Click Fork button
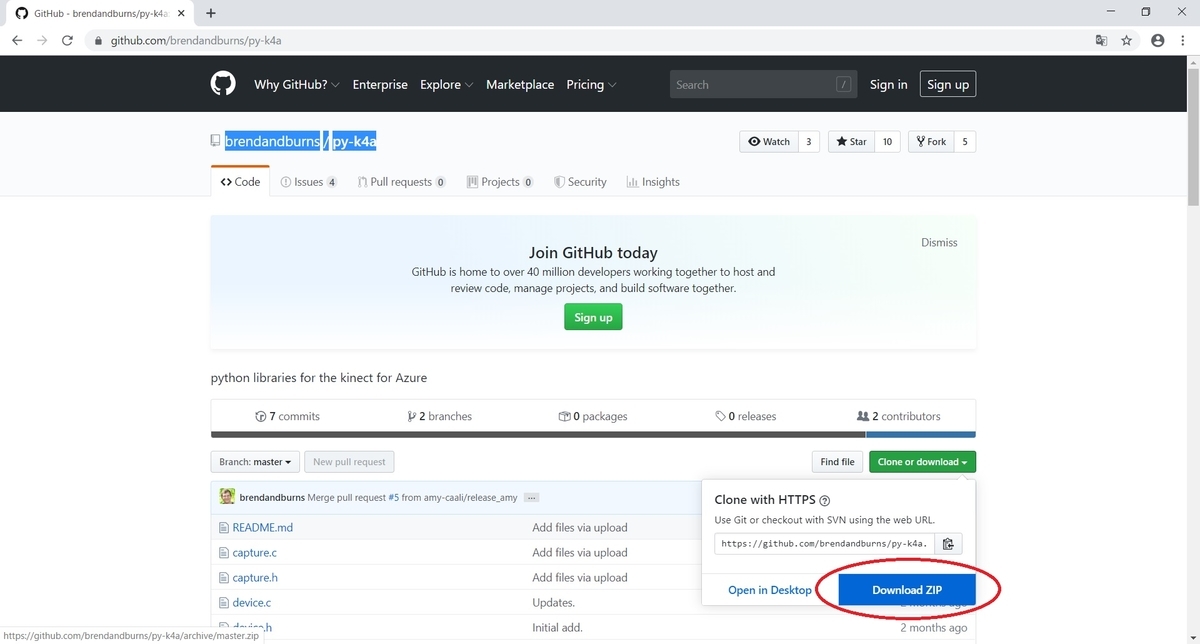 (931, 142)
